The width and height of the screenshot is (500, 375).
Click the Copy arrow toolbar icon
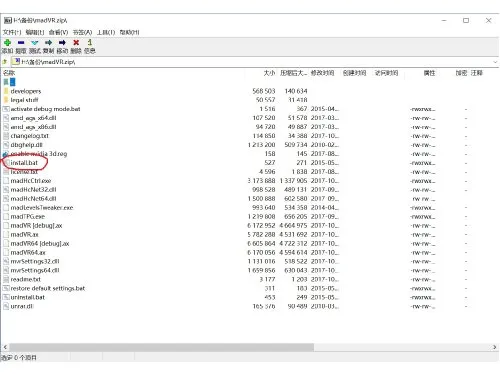click(x=49, y=43)
